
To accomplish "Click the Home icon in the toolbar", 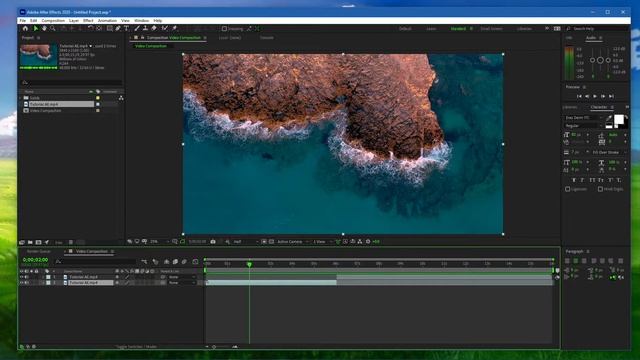I will tap(25, 29).
